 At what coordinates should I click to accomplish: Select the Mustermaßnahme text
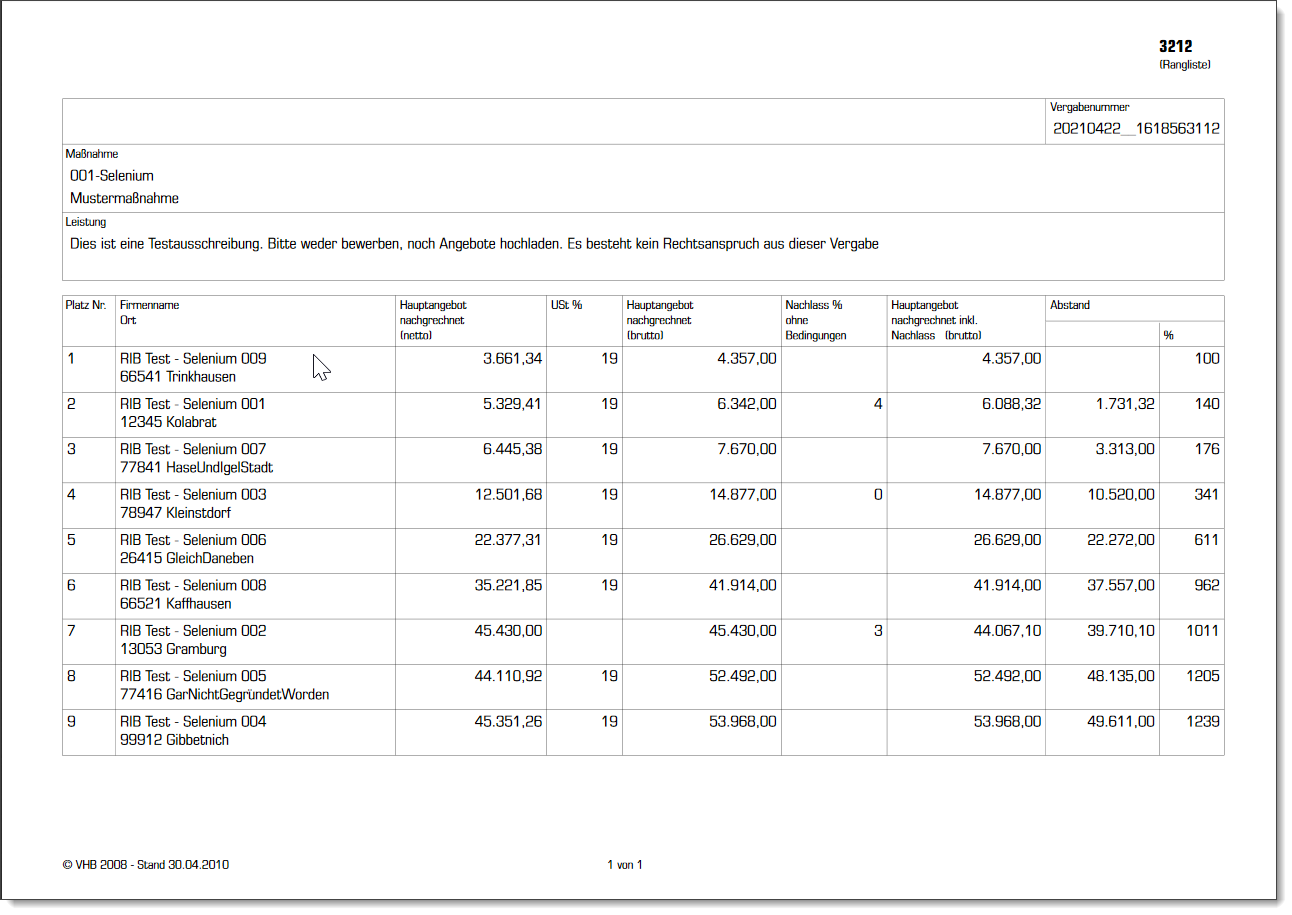pyautogui.click(x=125, y=198)
